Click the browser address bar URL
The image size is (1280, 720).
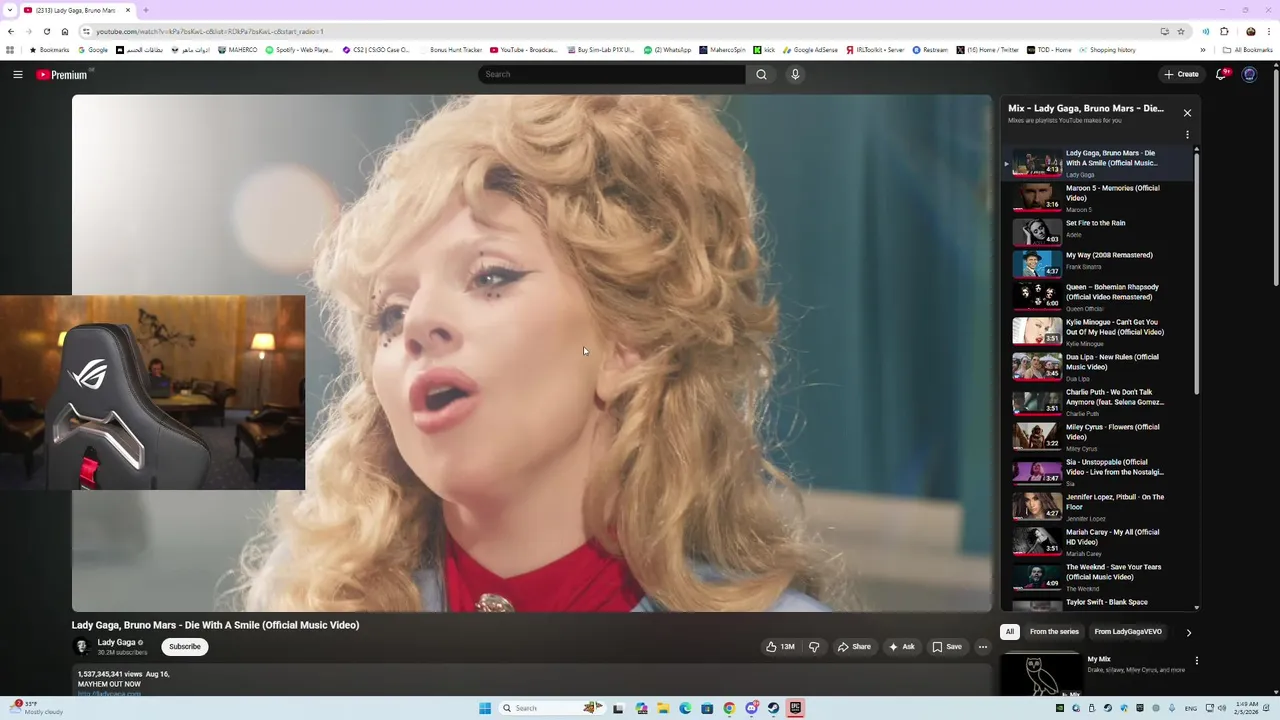210,32
